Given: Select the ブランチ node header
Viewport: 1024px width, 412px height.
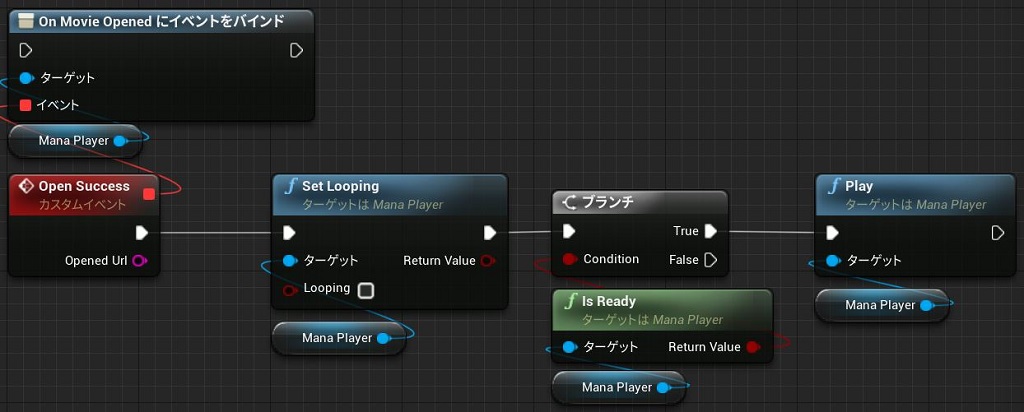Looking at the screenshot, I should point(640,203).
